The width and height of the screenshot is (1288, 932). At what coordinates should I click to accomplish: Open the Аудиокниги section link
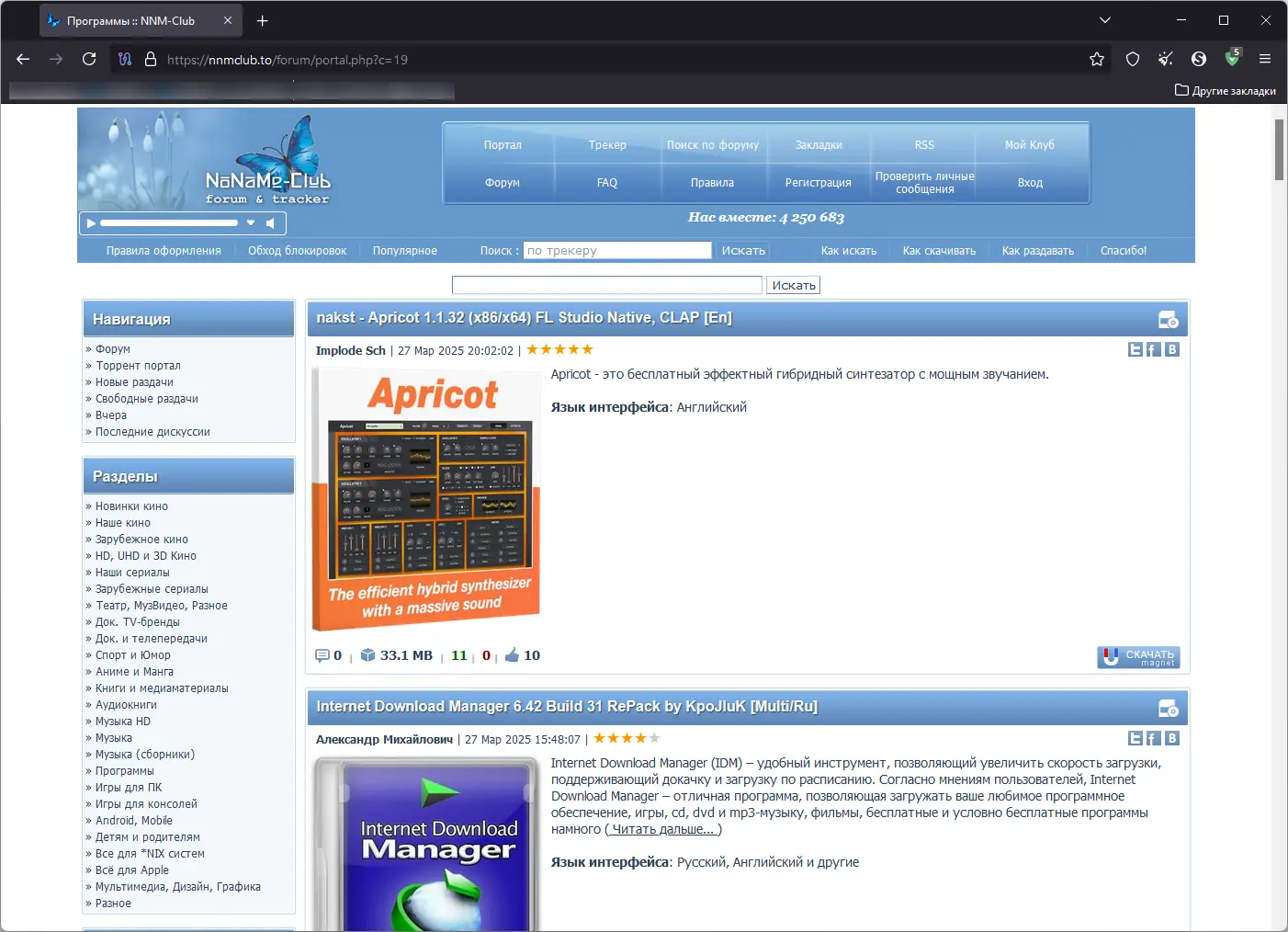126,705
